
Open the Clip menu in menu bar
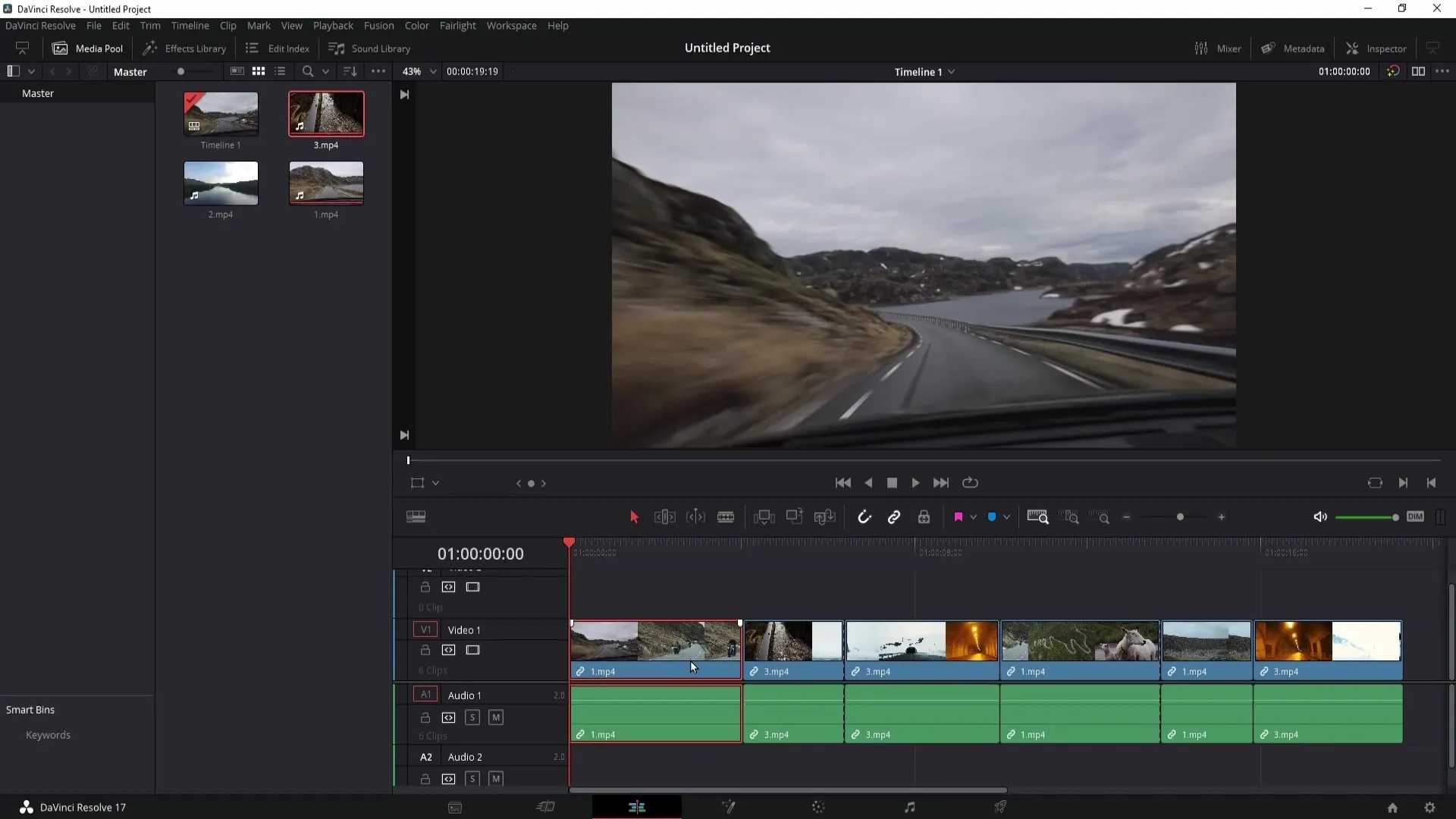(228, 25)
